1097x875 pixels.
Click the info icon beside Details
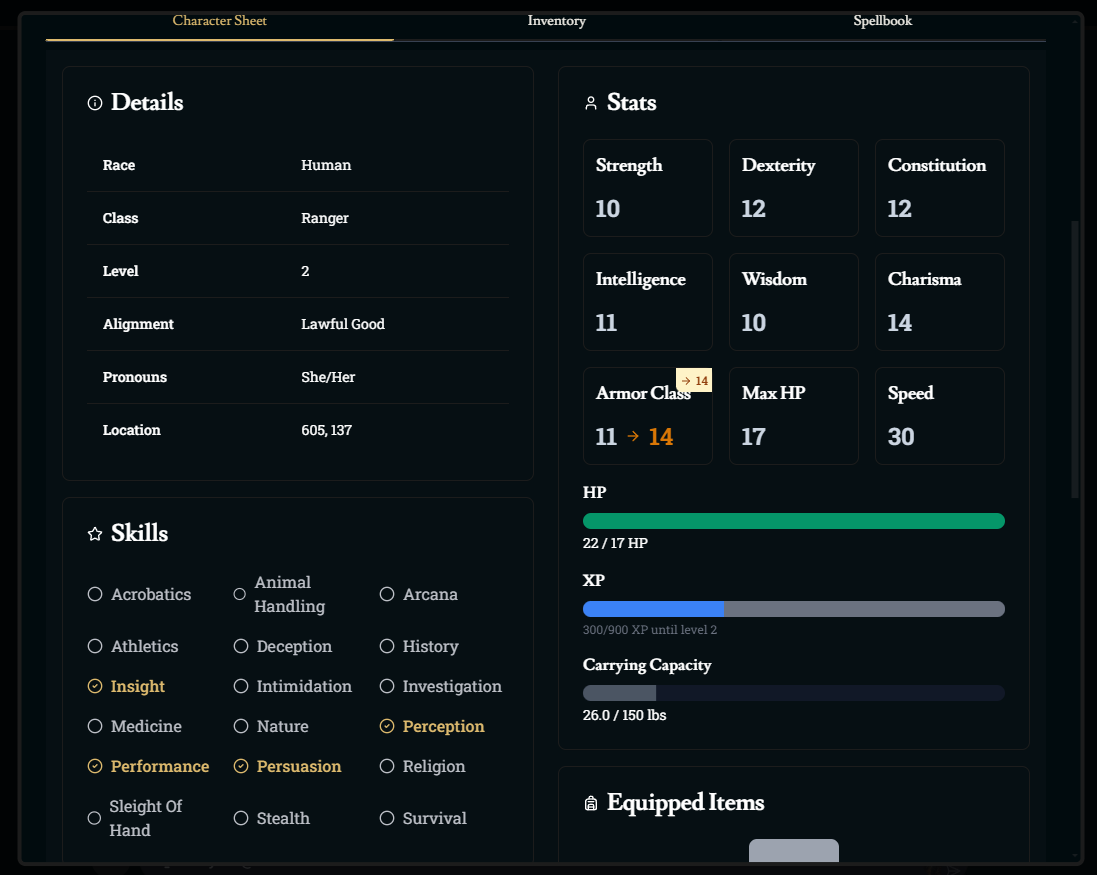[x=95, y=103]
